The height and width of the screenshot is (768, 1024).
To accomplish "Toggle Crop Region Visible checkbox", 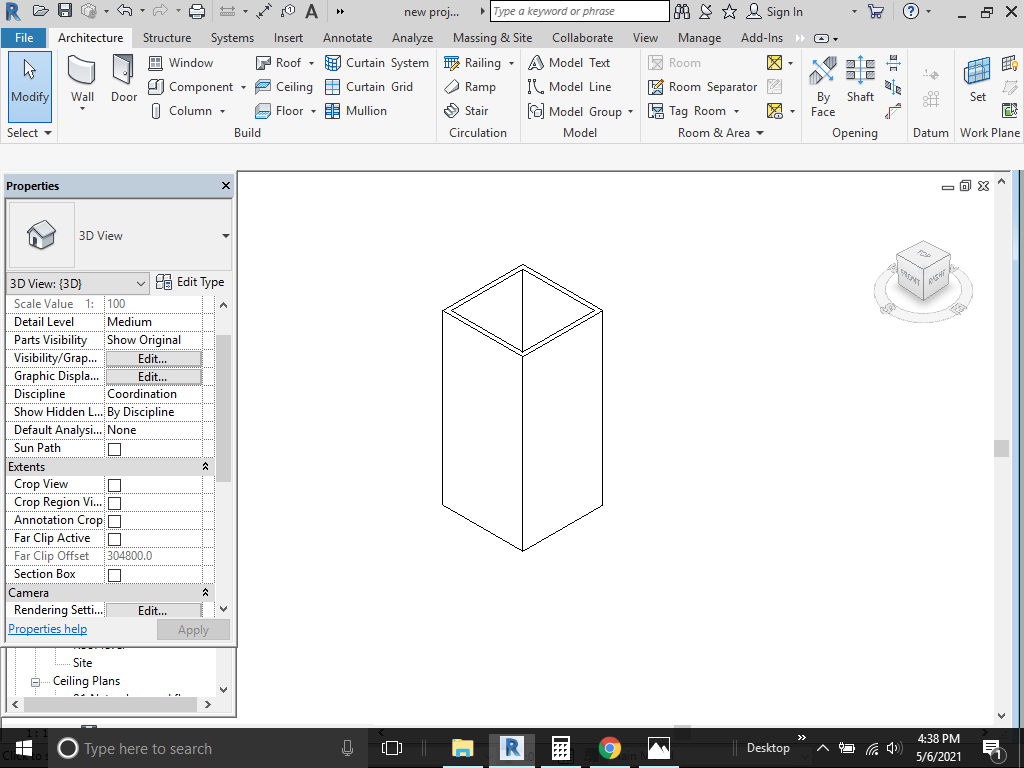I will coord(114,503).
